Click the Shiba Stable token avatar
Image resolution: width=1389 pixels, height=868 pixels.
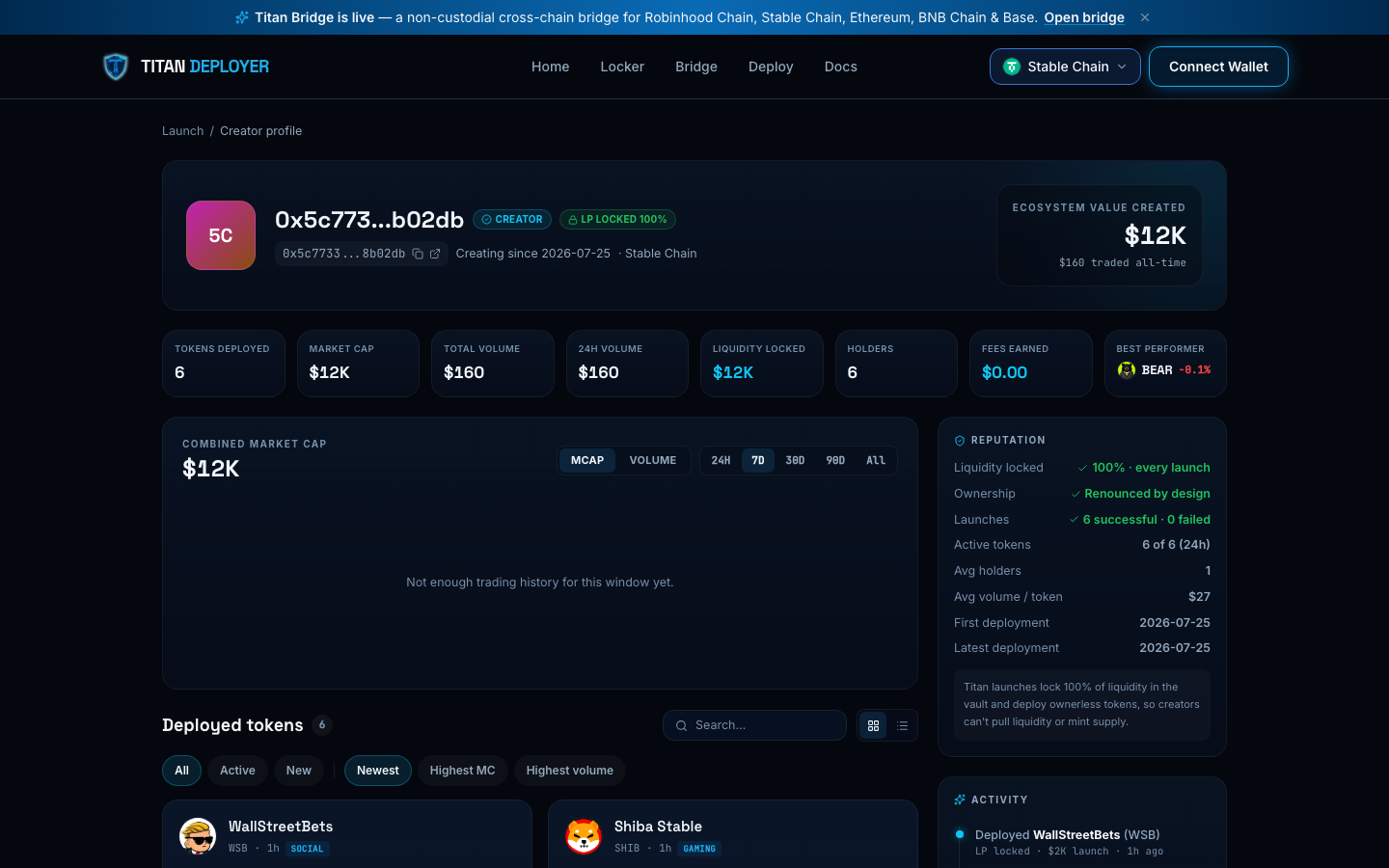coord(584,836)
